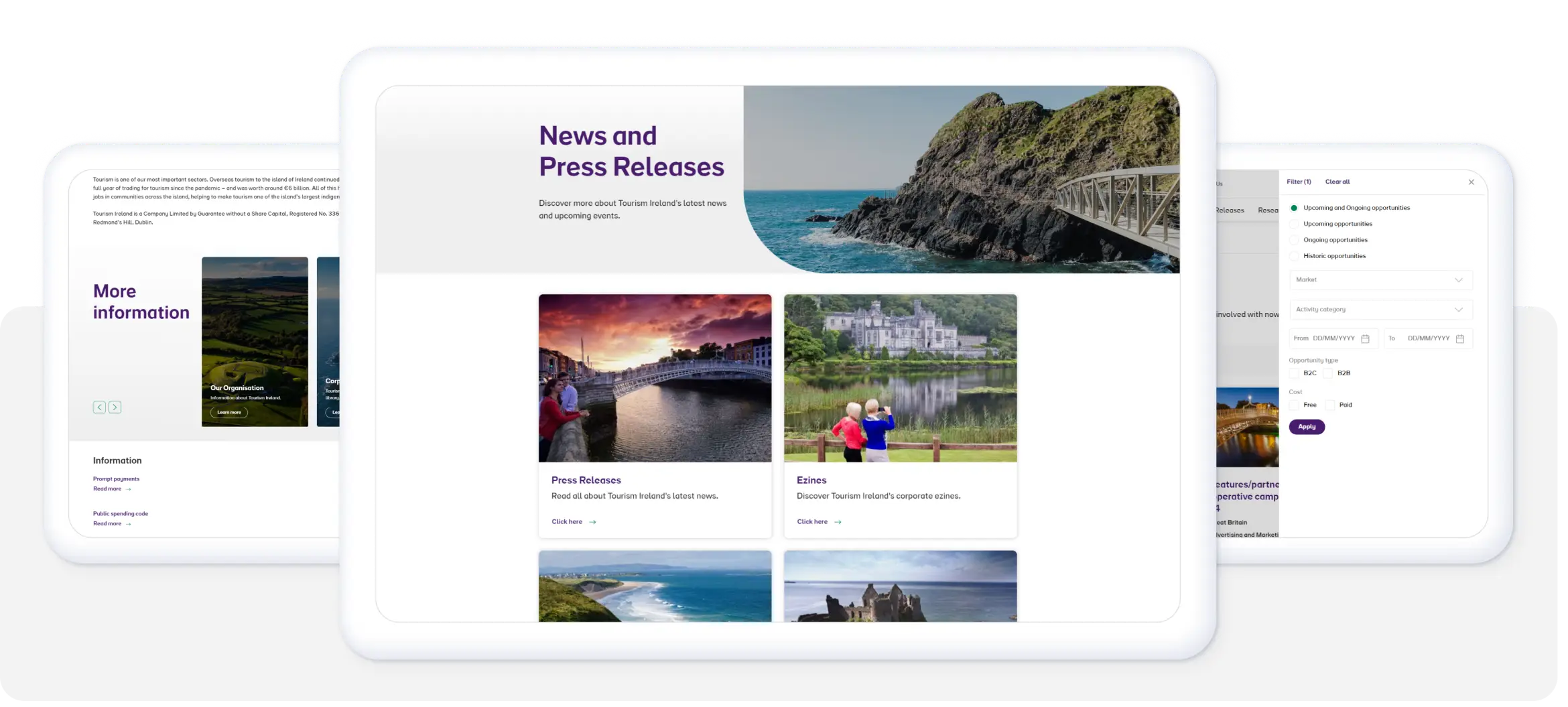Open the Market dropdown
This screenshot has width=1568, height=707.
(x=1380, y=280)
